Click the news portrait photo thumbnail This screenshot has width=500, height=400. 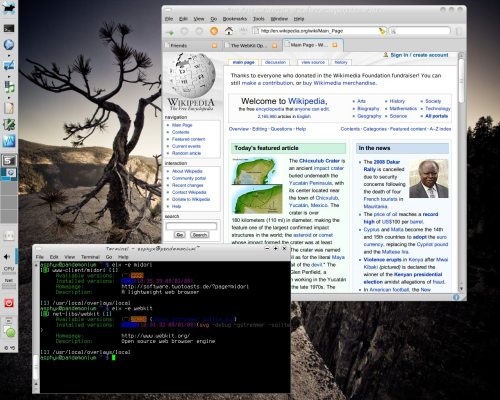[429, 179]
